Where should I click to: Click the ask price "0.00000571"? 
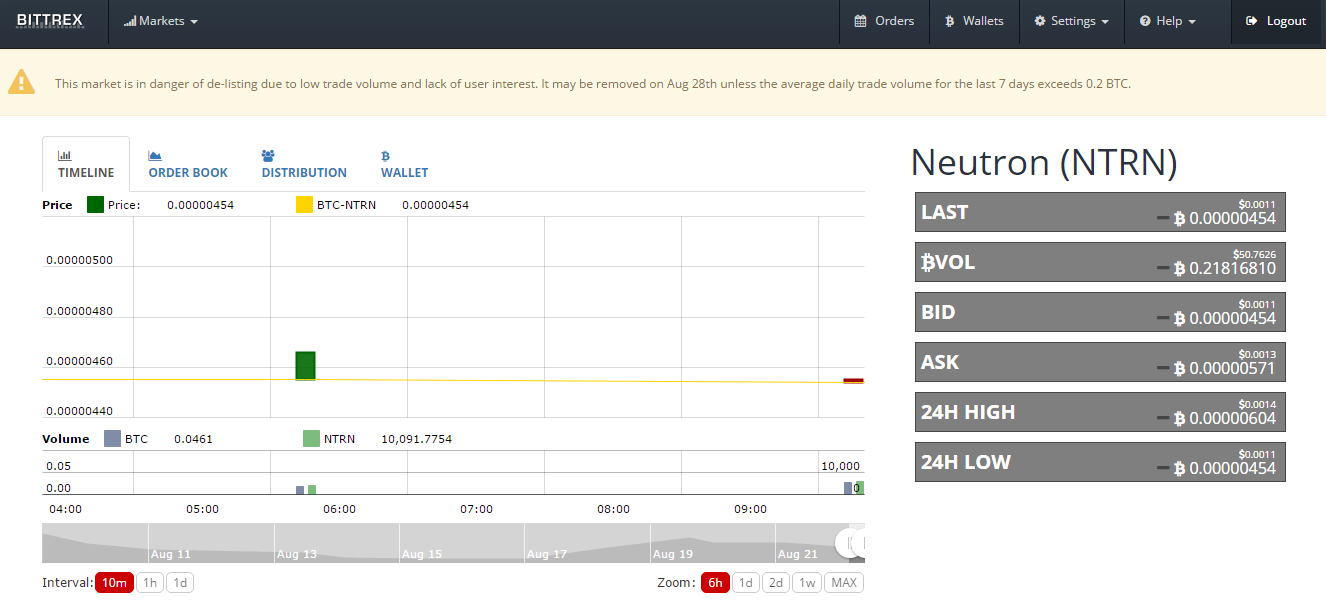[1232, 368]
